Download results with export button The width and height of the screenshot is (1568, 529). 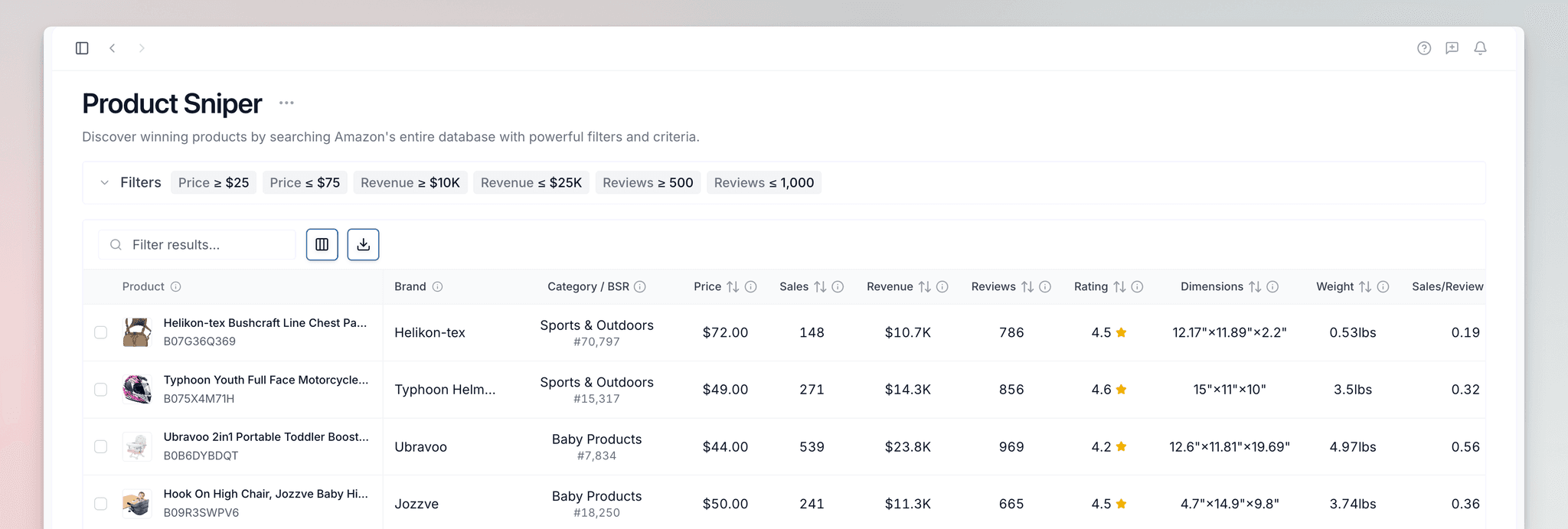point(364,245)
